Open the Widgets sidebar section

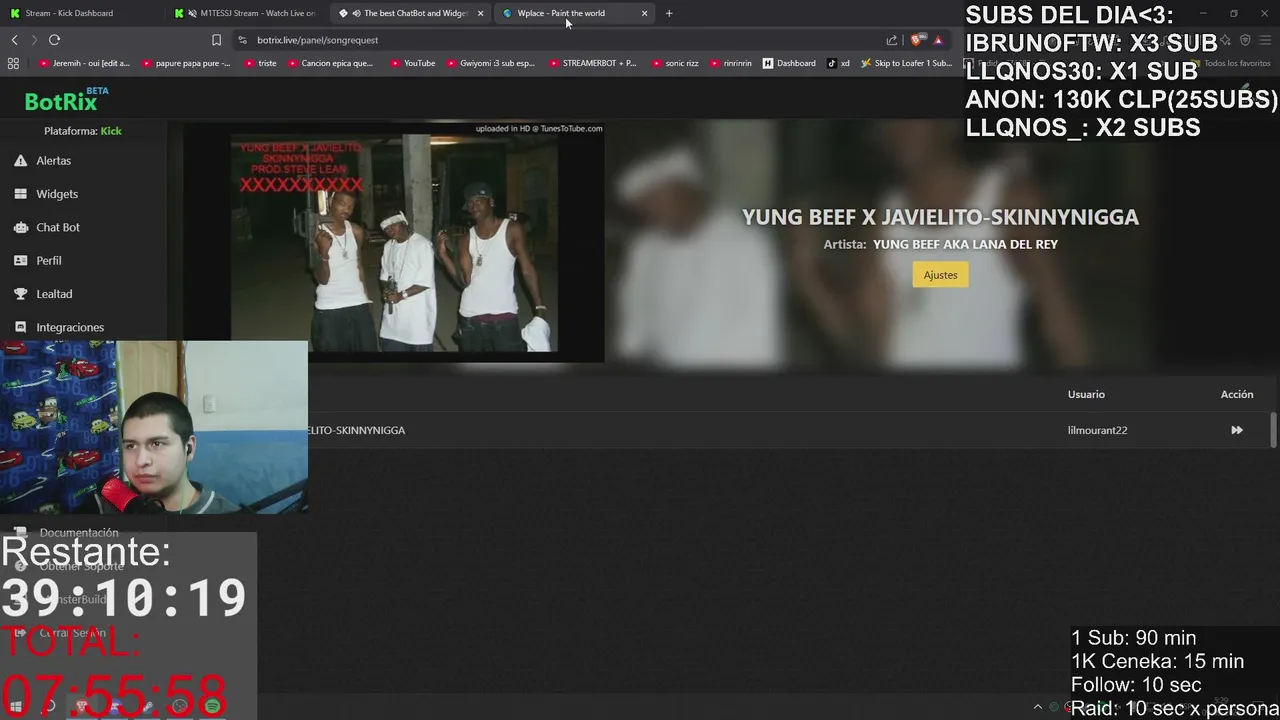coord(57,194)
